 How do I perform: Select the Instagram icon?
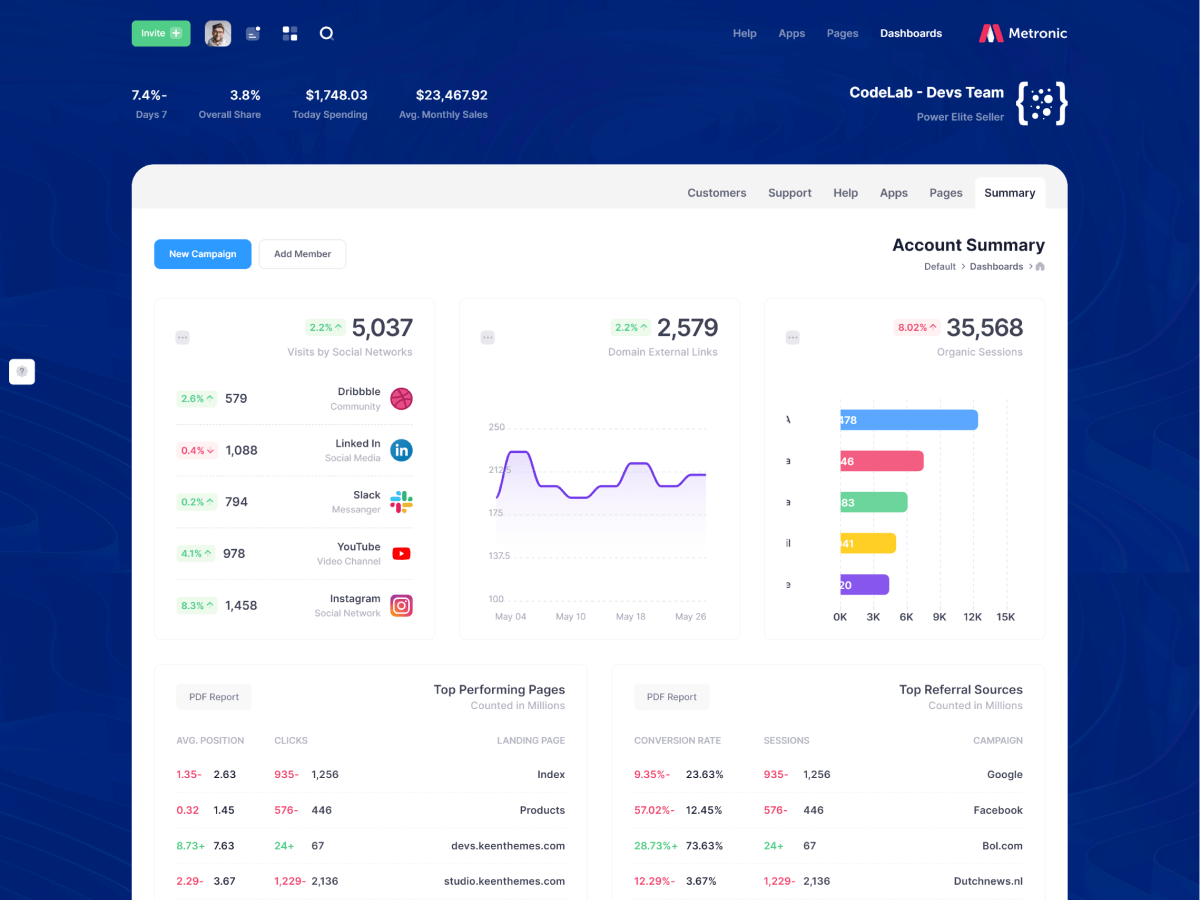coord(401,605)
